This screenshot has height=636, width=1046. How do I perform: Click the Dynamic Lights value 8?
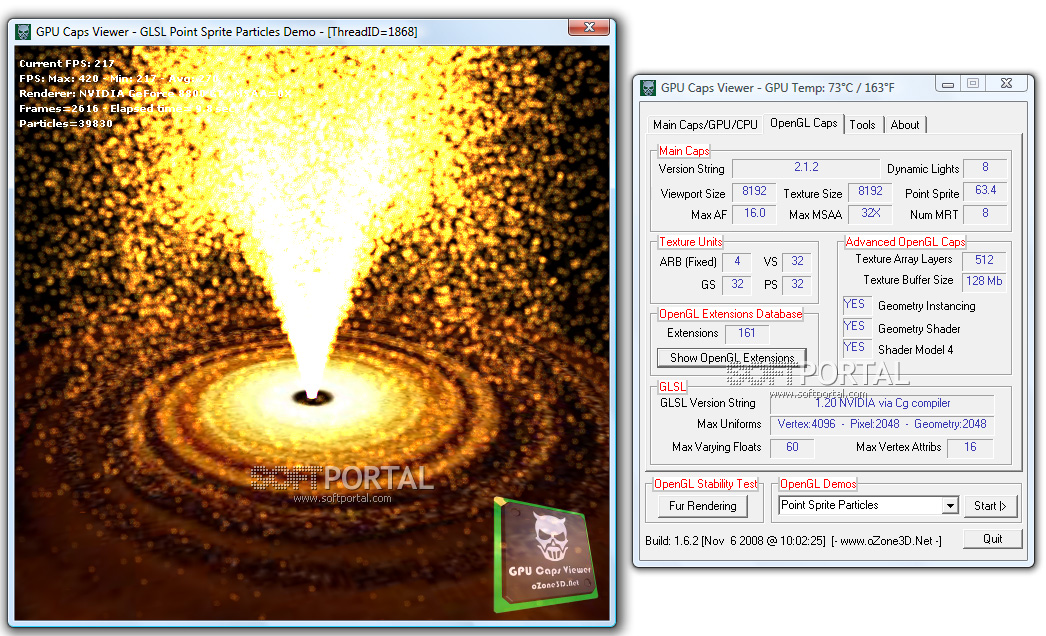[x=985, y=168]
